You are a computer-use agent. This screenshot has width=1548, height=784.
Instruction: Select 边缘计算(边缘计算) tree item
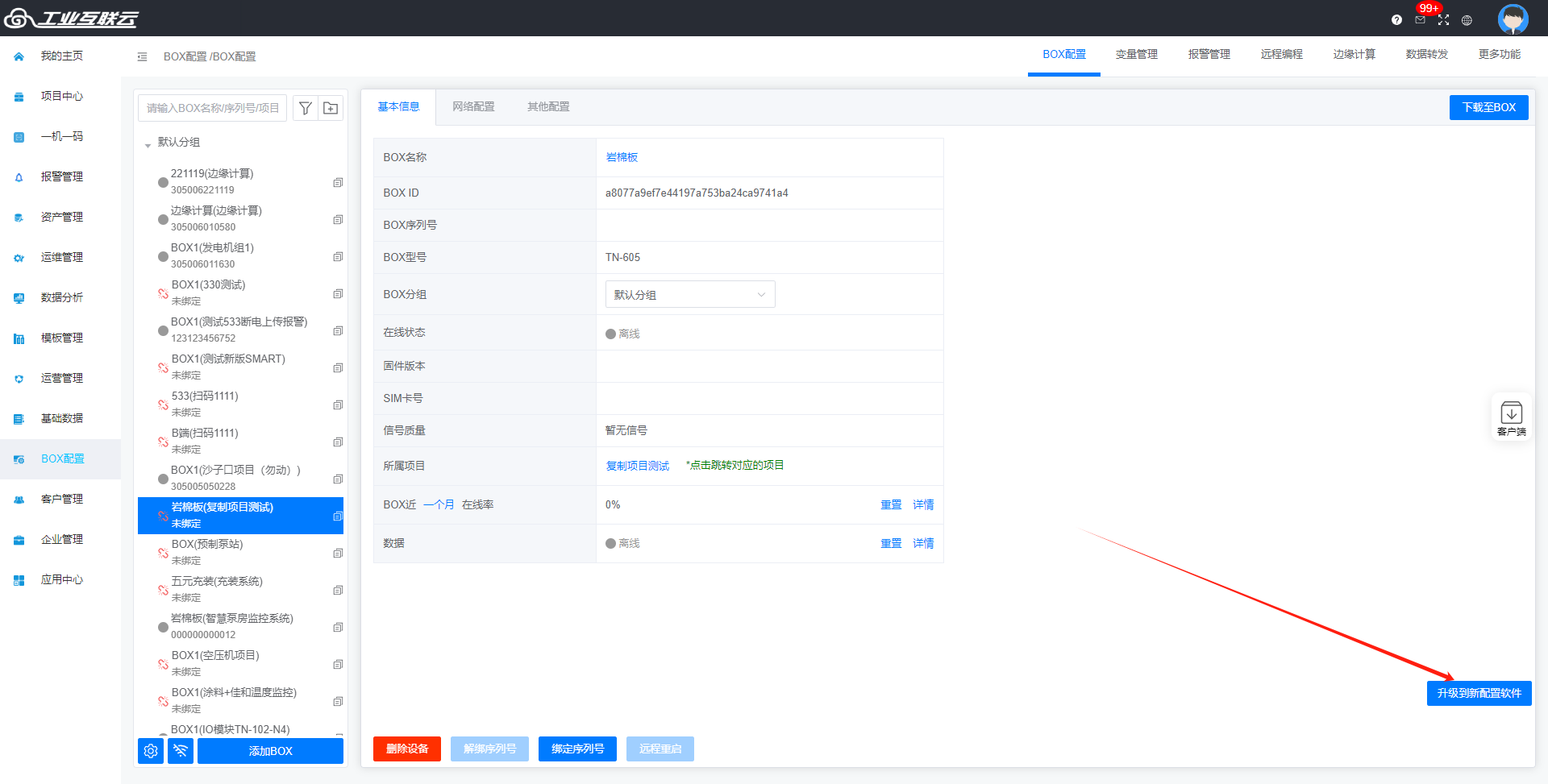pos(240,218)
